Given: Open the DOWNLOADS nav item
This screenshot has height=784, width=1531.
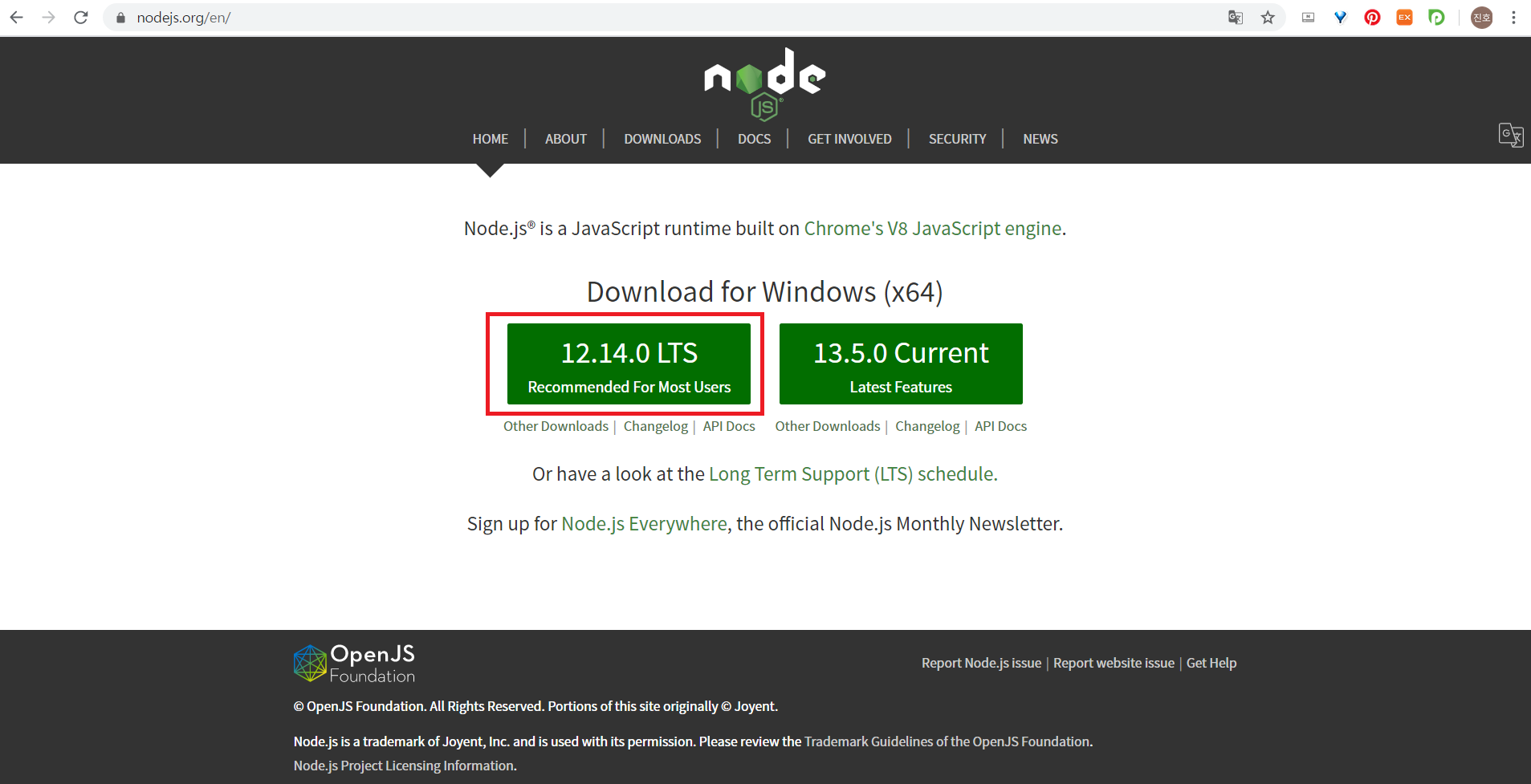Looking at the screenshot, I should point(662,139).
